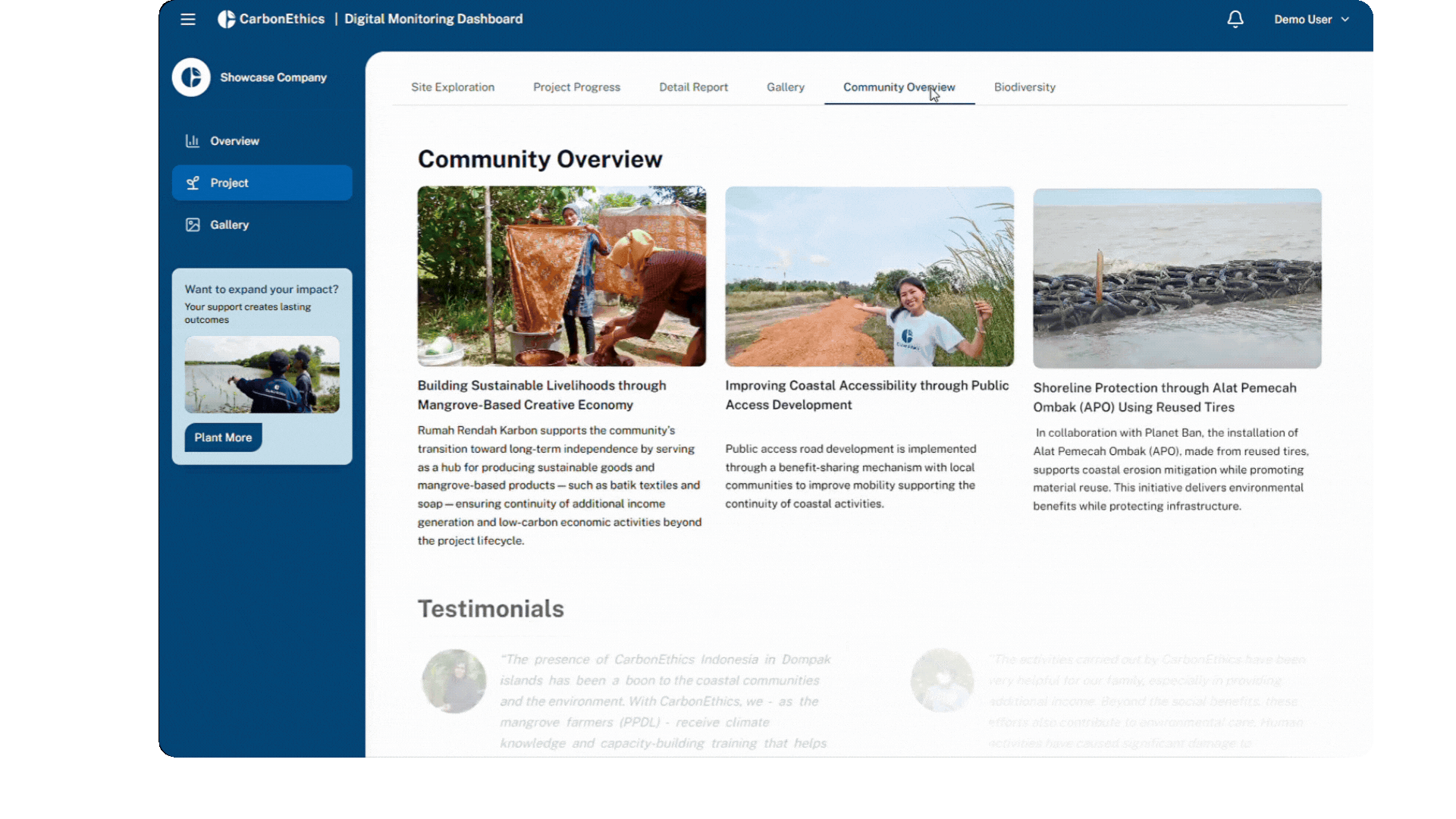Image resolution: width=1456 pixels, height=819 pixels.
Task: Click the Showcase Company avatar logo
Action: click(191, 77)
